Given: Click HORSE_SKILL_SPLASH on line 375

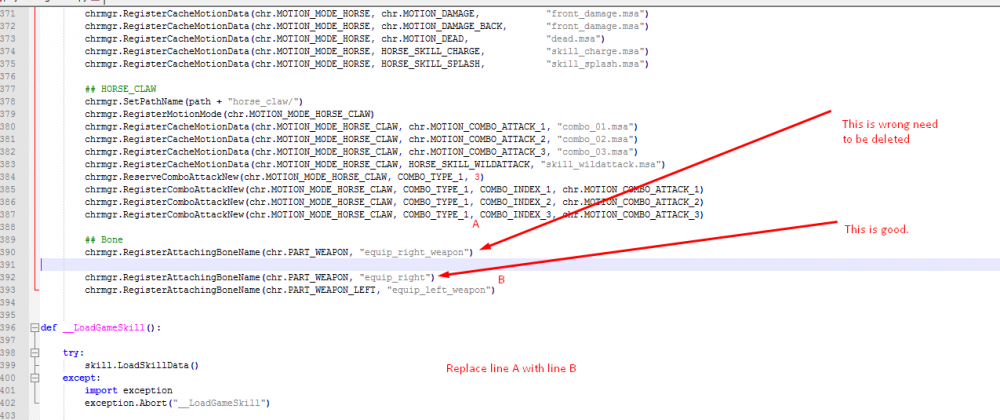Looking at the screenshot, I should (x=432, y=64).
